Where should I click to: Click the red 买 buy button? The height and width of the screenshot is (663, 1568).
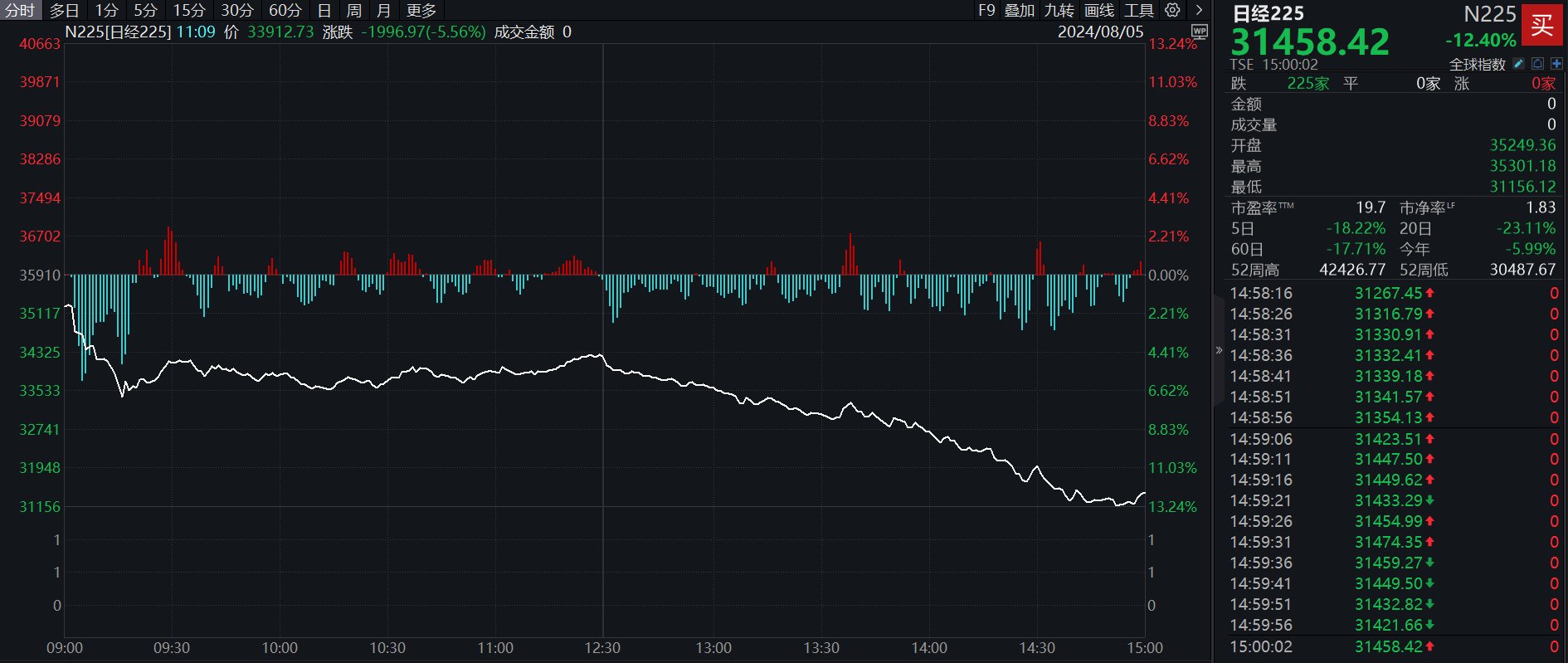pos(1542,25)
